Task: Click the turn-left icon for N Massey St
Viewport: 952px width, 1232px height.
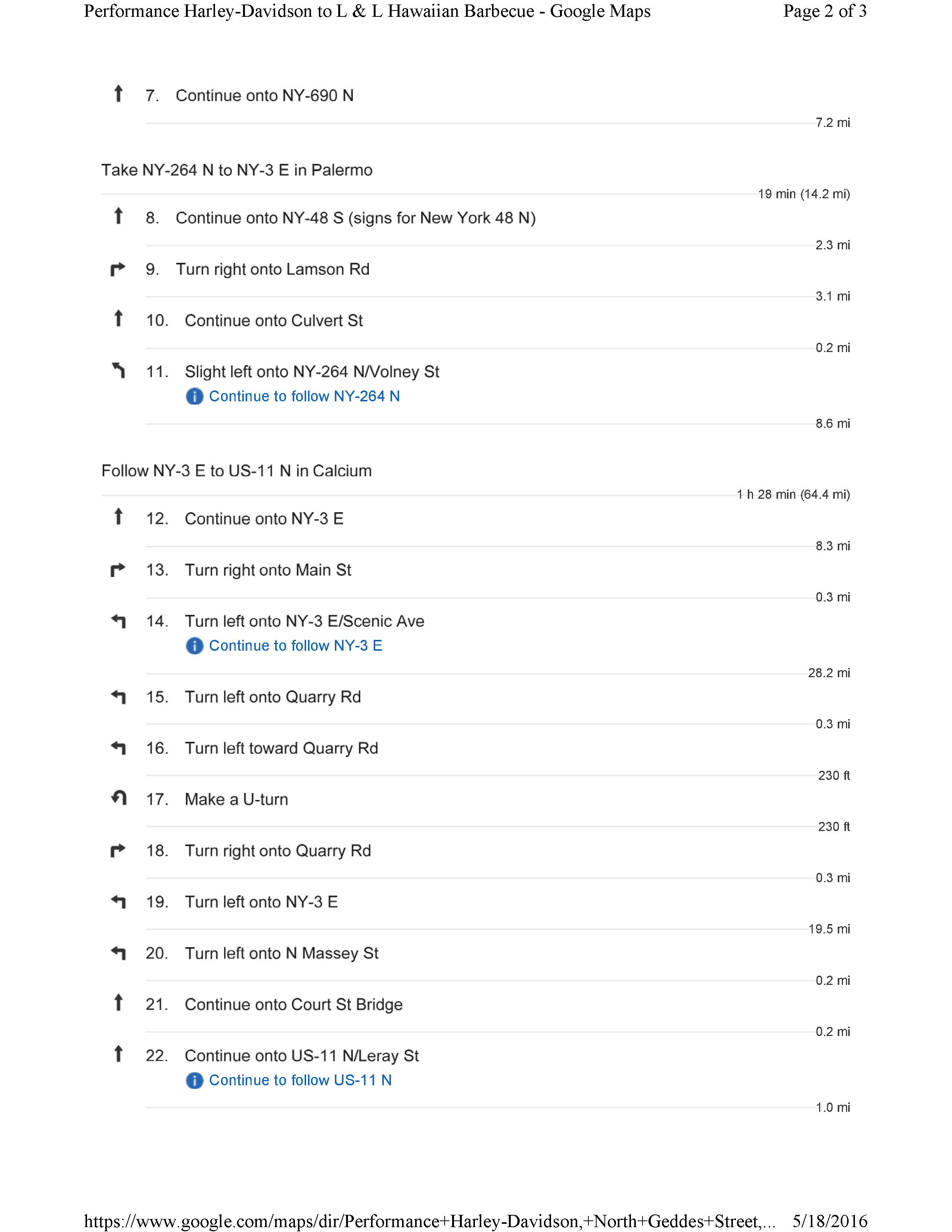Action: point(118,953)
